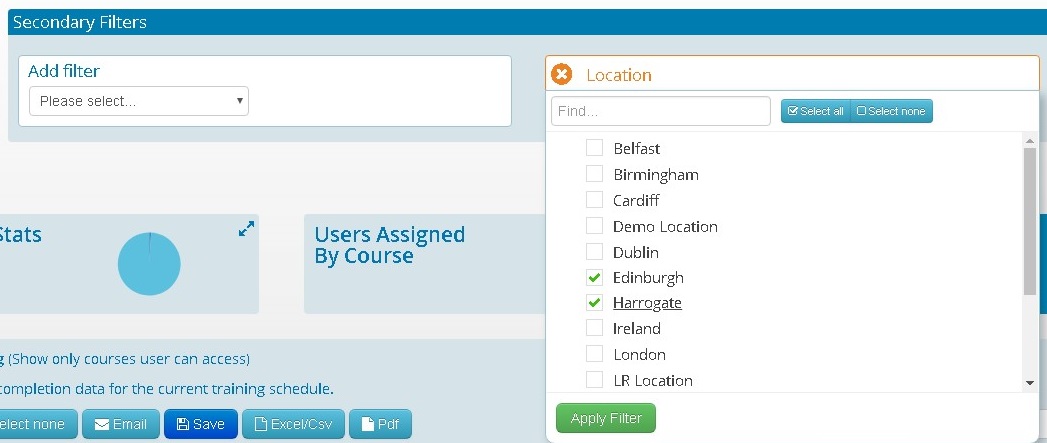Expand the Stats chart using arrows icon
Screen dimensions: 1047x443
coord(246,229)
